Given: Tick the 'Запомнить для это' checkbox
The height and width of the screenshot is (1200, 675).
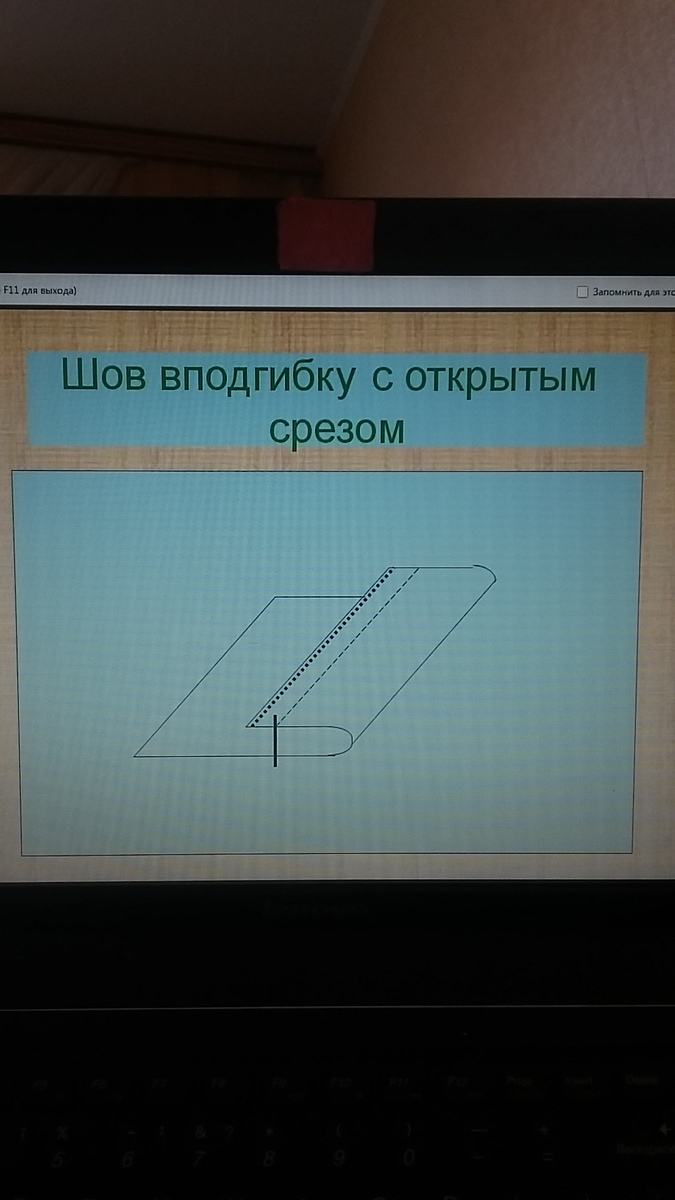Looking at the screenshot, I should click(x=582, y=292).
